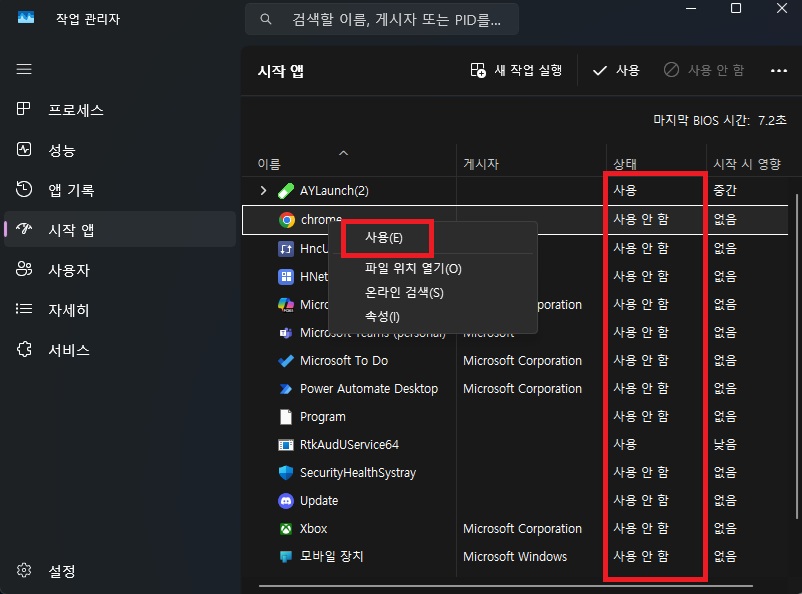The image size is (802, 594).
Task: Open the three-dot more options menu
Action: (x=778, y=71)
